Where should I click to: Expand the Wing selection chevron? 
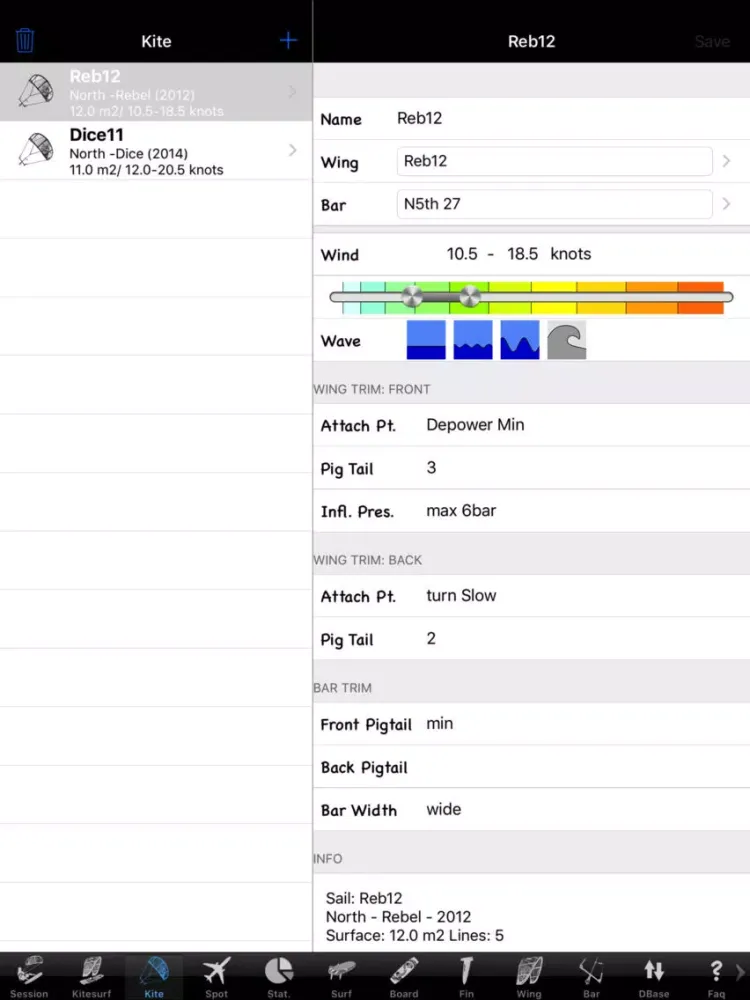point(726,161)
